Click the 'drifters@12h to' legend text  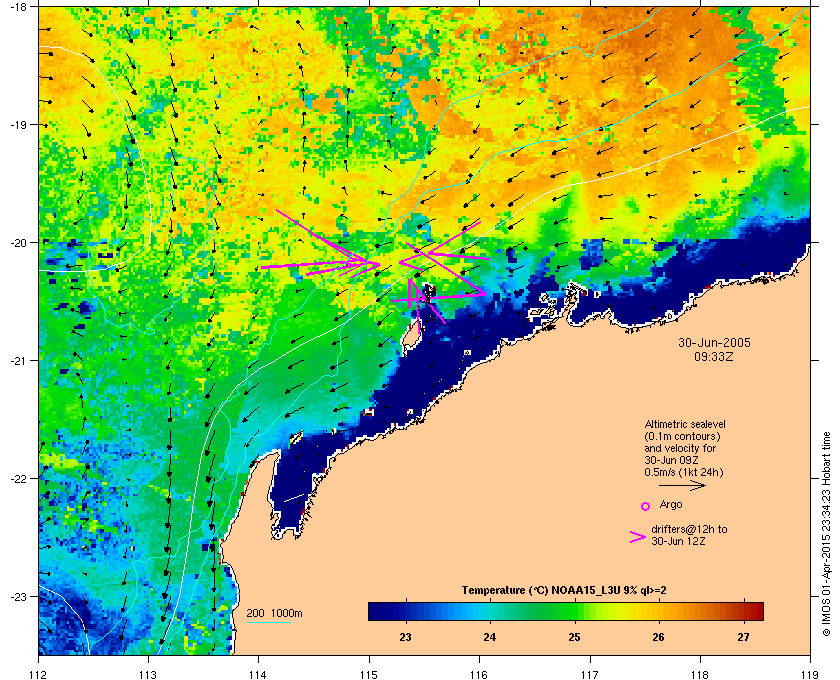[x=689, y=529]
